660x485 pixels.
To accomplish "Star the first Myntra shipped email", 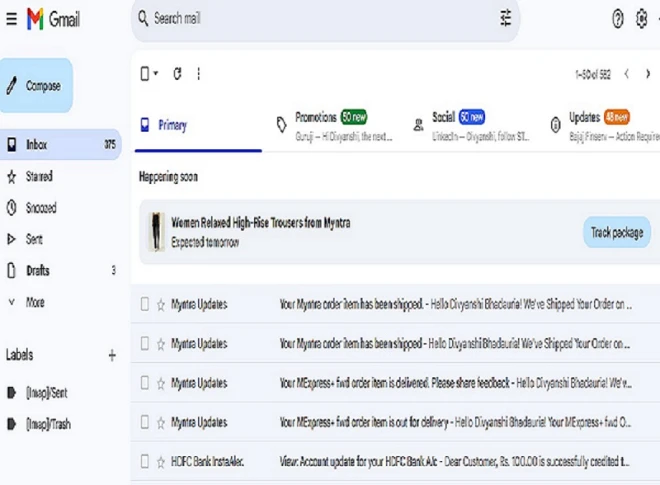I will point(161,304).
